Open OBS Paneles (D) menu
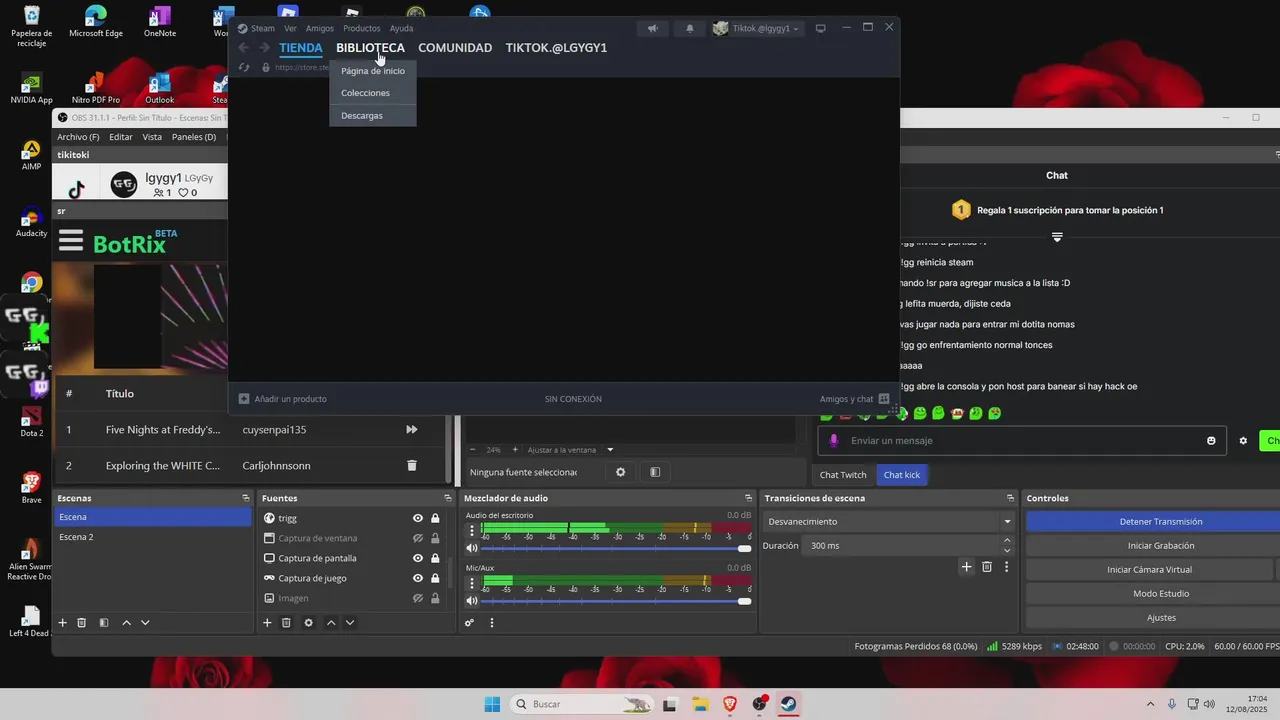1280x720 pixels. point(194,137)
